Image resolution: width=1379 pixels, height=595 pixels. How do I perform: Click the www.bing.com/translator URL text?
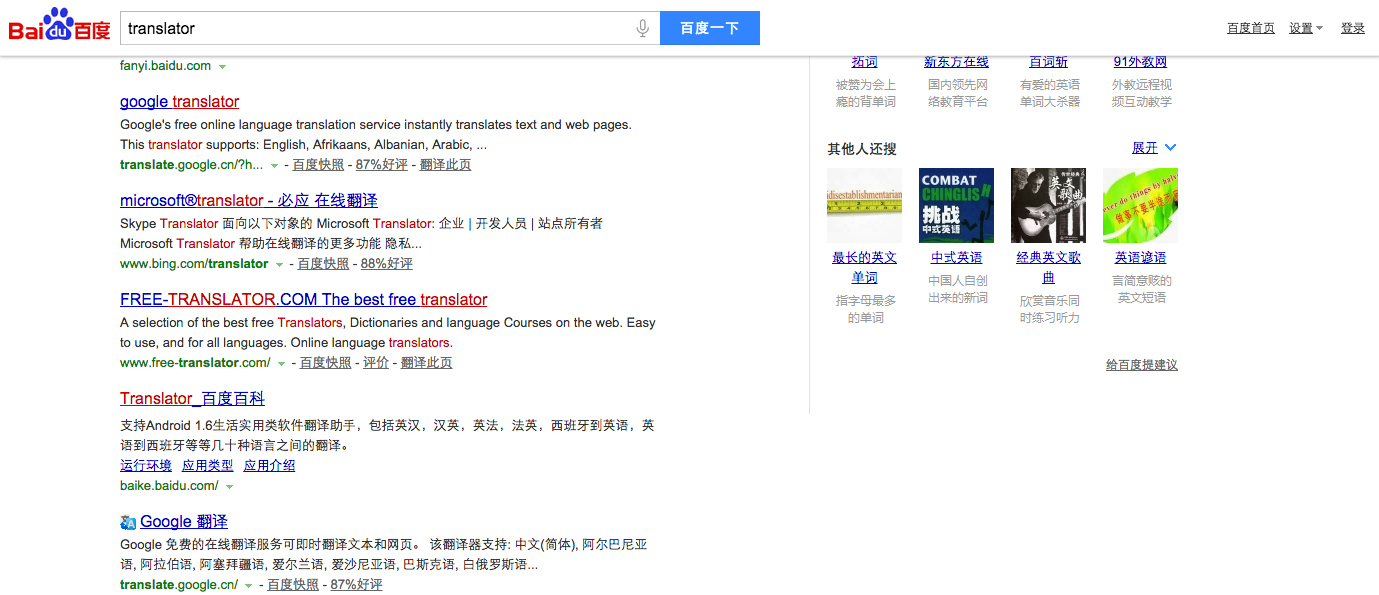(194, 263)
